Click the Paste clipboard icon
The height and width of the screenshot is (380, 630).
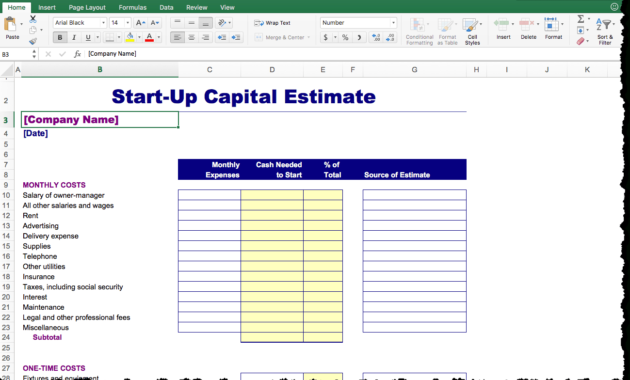click(10, 24)
